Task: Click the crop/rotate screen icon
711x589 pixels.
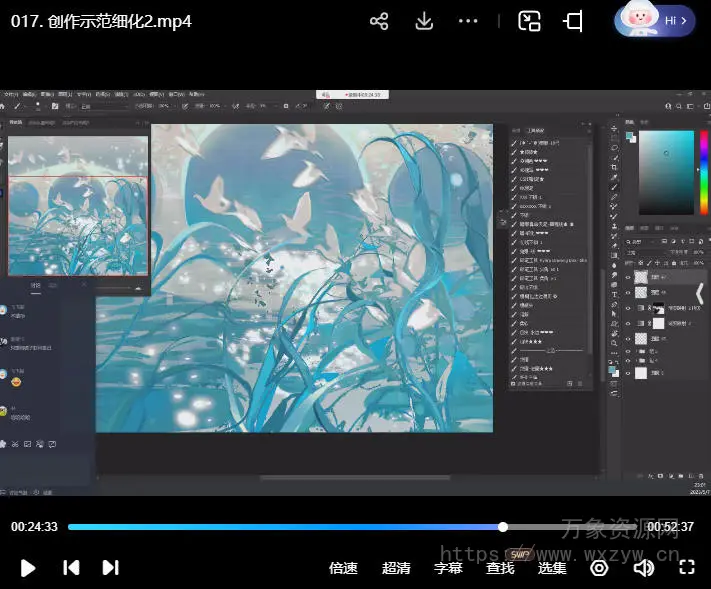Action: (x=574, y=21)
